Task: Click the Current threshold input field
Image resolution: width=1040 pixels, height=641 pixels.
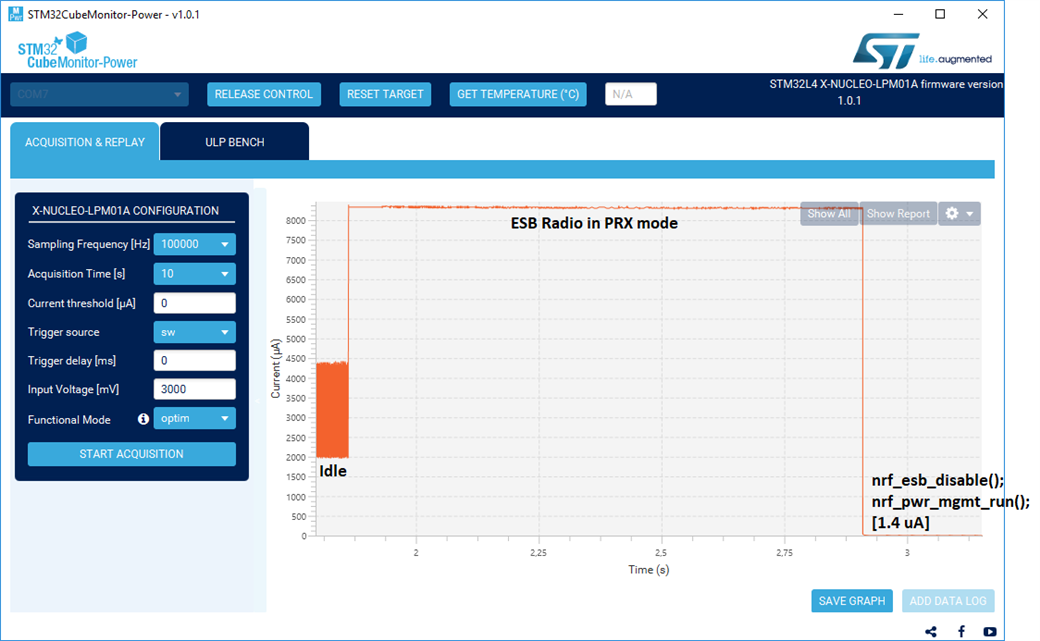Action: pos(194,303)
